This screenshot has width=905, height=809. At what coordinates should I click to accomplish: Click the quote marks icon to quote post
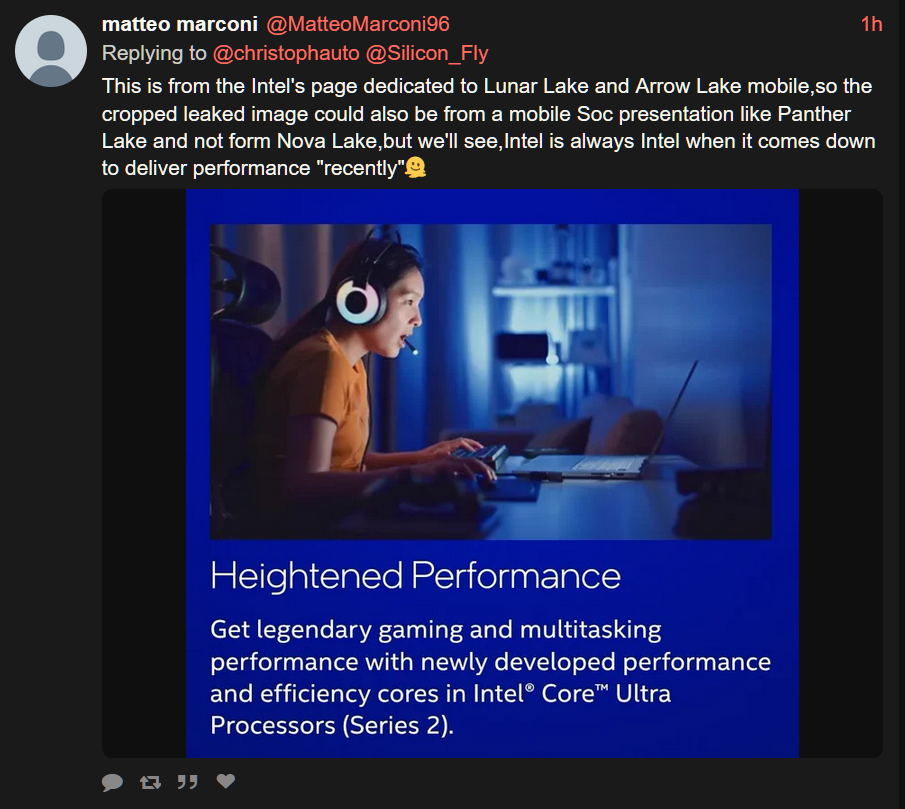[x=188, y=782]
